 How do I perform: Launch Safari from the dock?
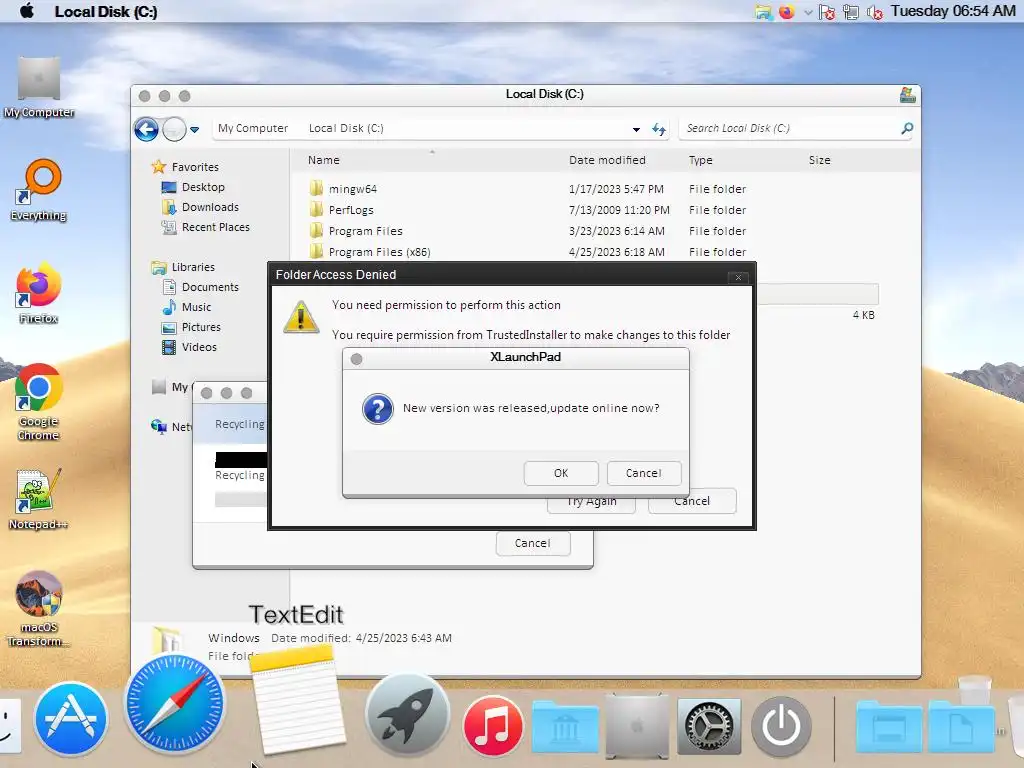pyautogui.click(x=174, y=704)
